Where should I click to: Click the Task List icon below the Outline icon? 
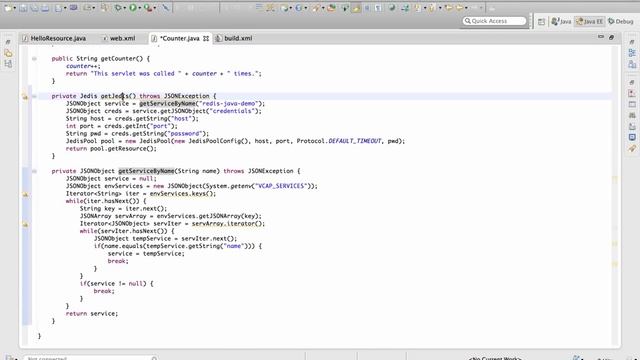[x=632, y=64]
